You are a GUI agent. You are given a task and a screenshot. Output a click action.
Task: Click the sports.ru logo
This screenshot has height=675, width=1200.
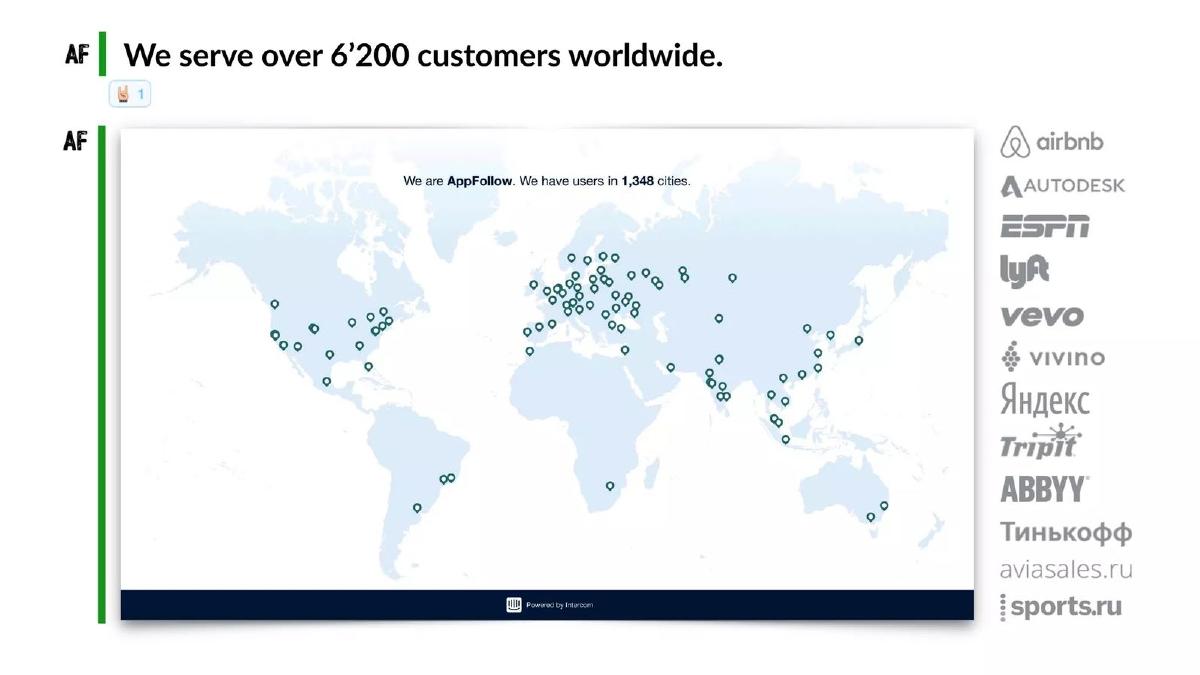1061,606
